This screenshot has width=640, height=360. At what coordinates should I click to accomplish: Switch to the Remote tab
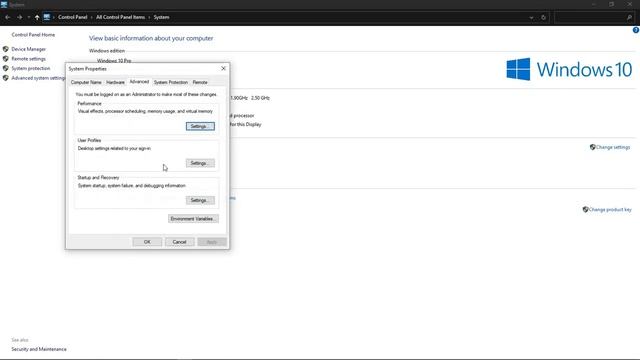tap(200, 82)
